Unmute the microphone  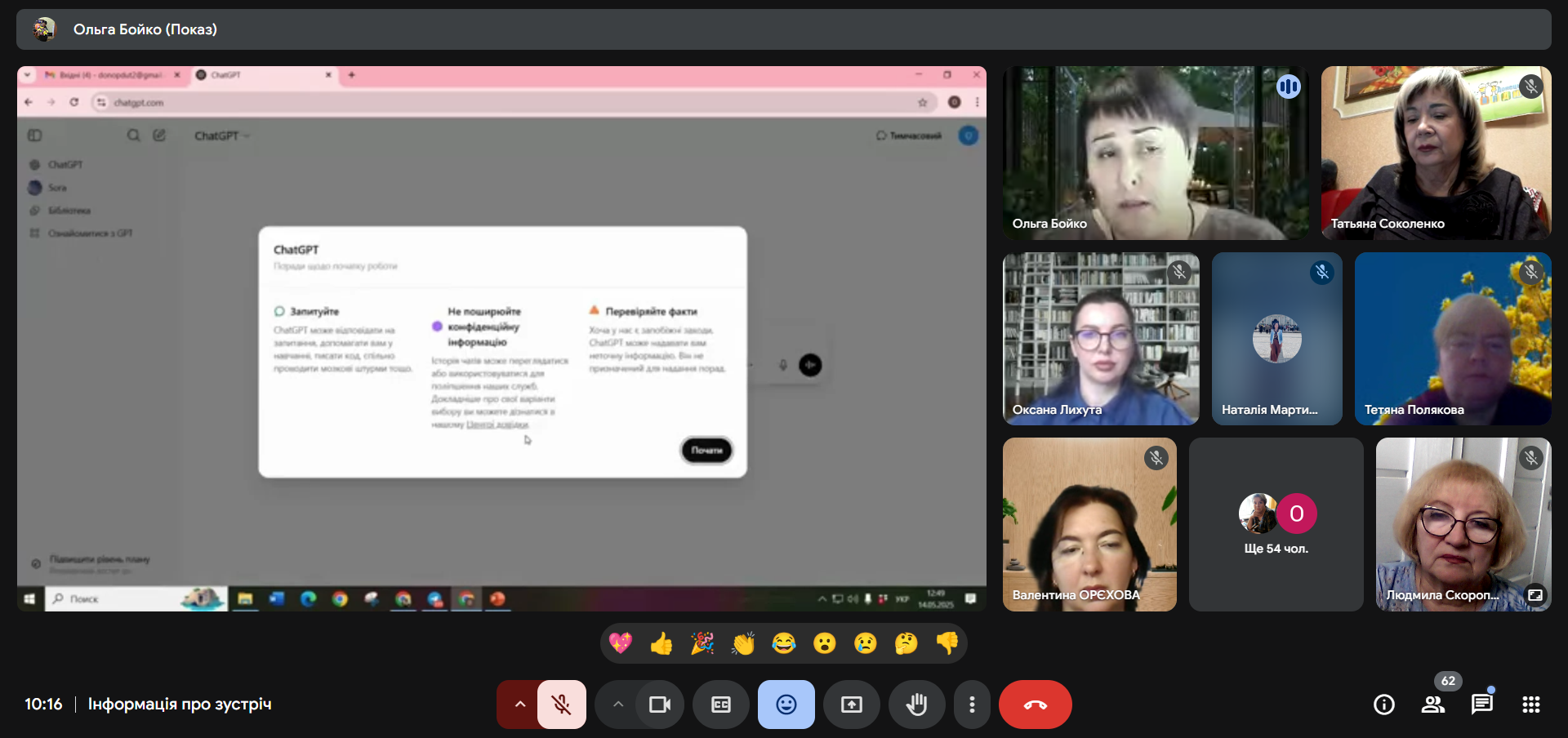(562, 705)
